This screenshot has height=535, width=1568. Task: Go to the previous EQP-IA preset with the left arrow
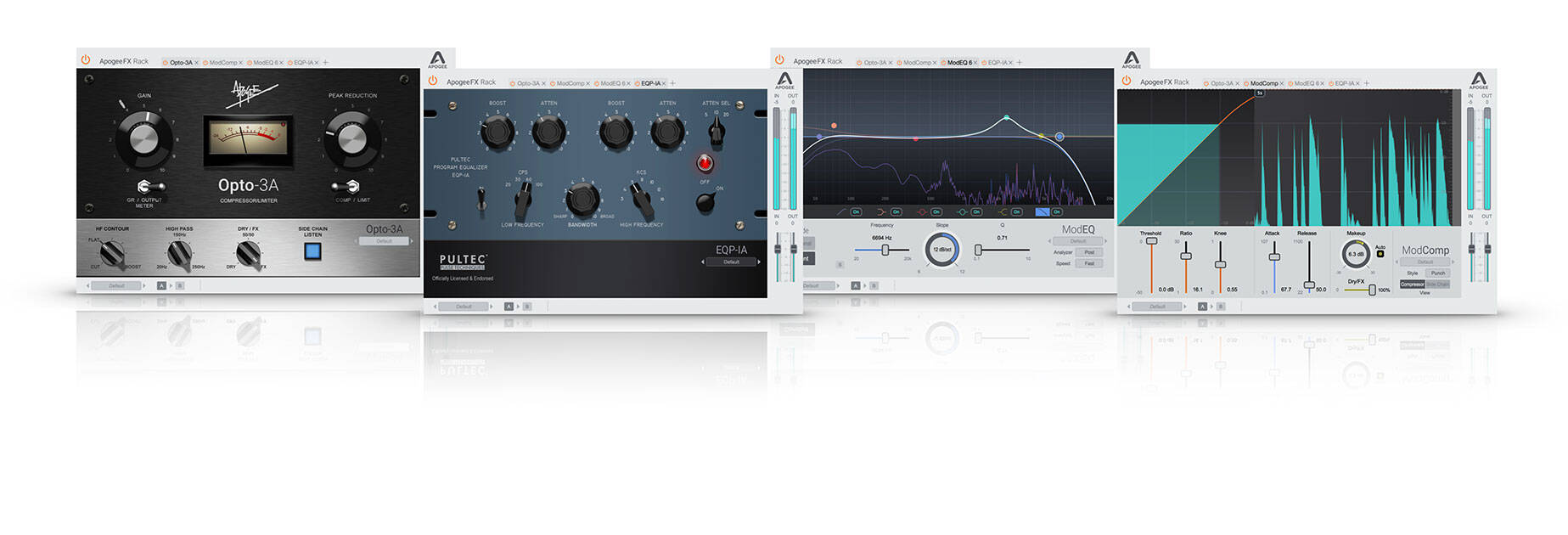[702, 262]
